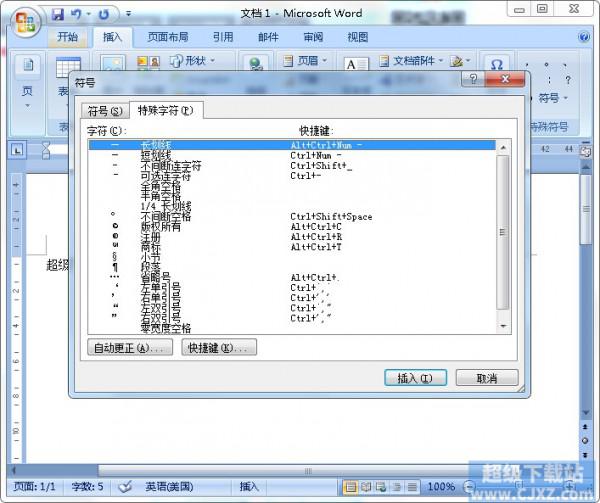The height and width of the screenshot is (503, 600).
Task: Click spelling check icon in status bar
Action: tap(125, 487)
